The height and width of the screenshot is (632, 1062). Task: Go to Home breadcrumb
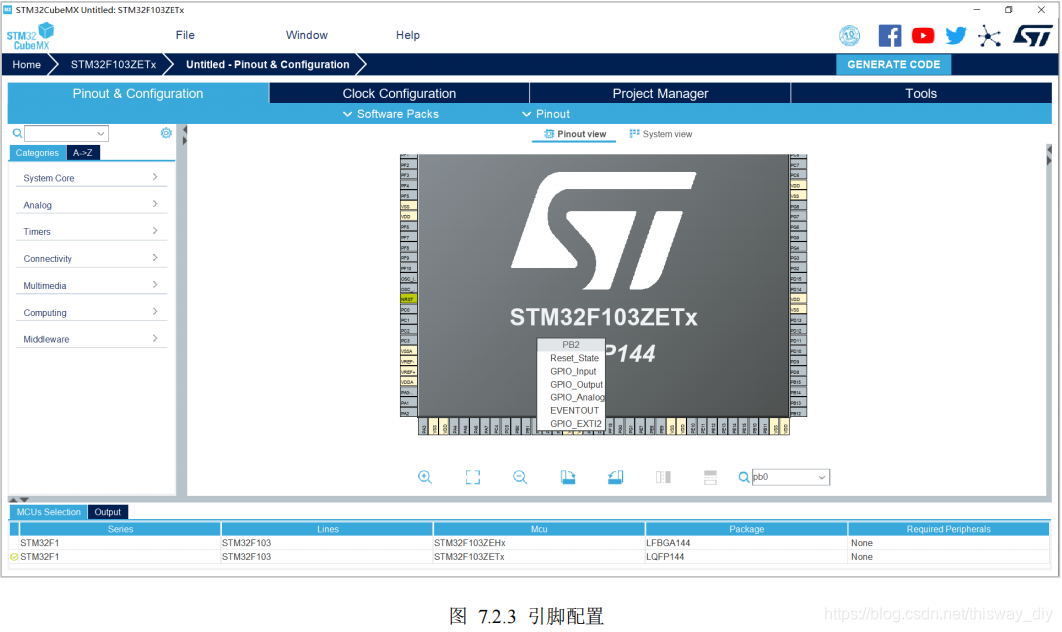pos(26,64)
